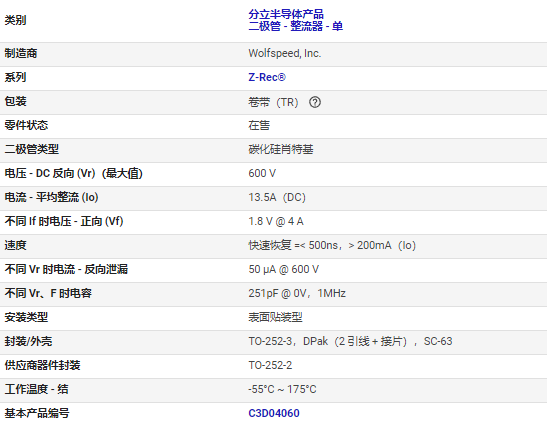This screenshot has width=547, height=426.
Task: Click the 封装/外壳 attribute label
Action: (28, 341)
